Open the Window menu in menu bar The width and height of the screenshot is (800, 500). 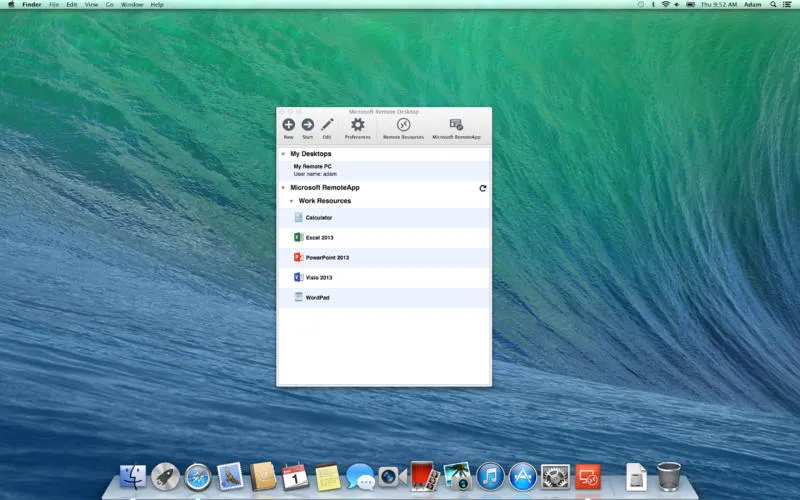(x=131, y=5)
